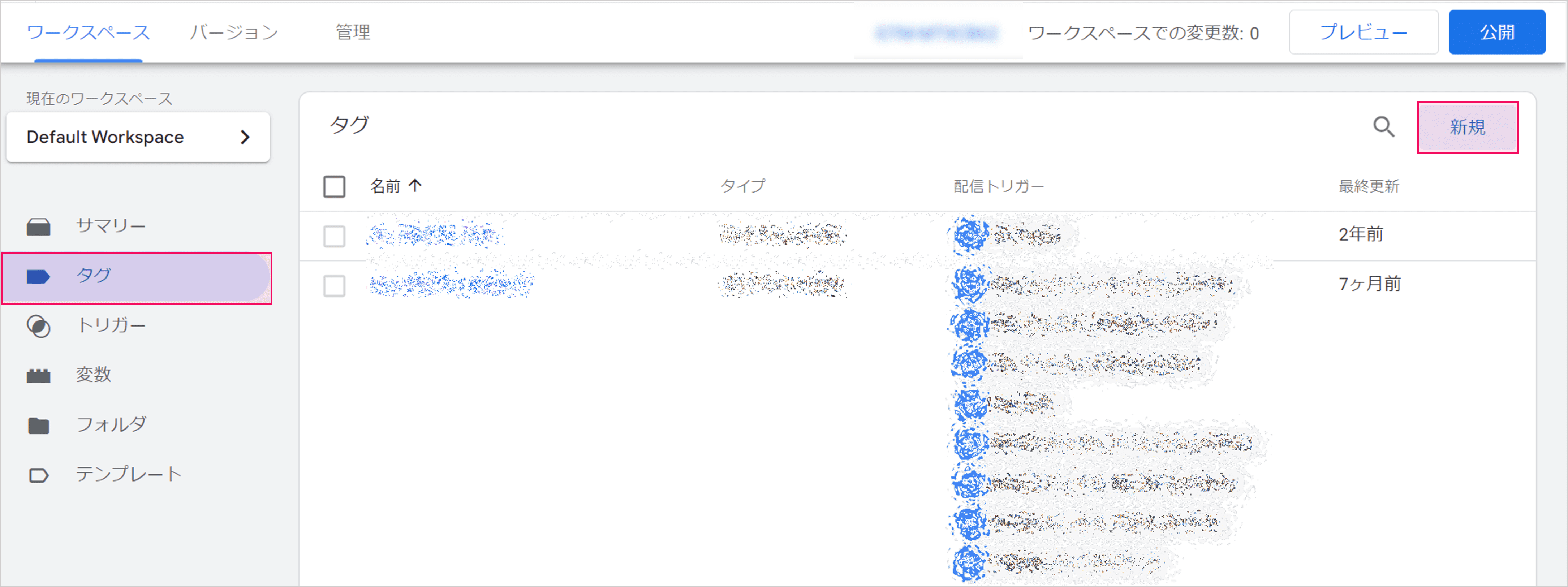Click the 変数 brick icon
1568x587 pixels.
(x=38, y=376)
